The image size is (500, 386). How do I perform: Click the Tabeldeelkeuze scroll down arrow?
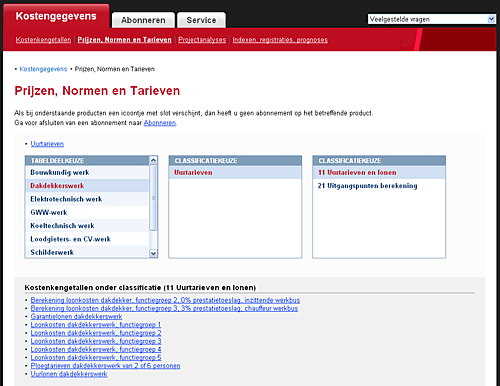click(153, 253)
